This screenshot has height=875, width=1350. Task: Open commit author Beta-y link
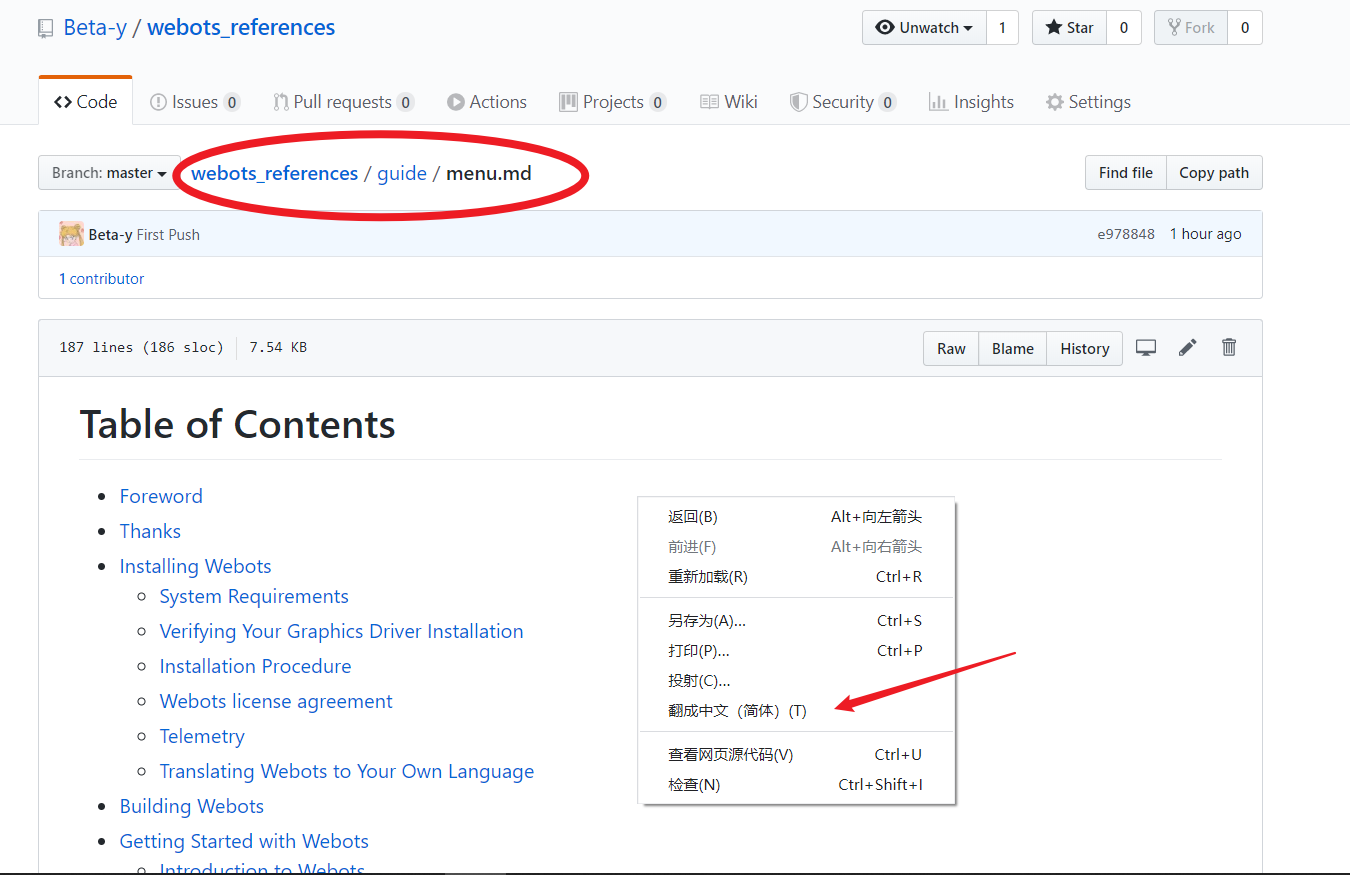click(110, 234)
